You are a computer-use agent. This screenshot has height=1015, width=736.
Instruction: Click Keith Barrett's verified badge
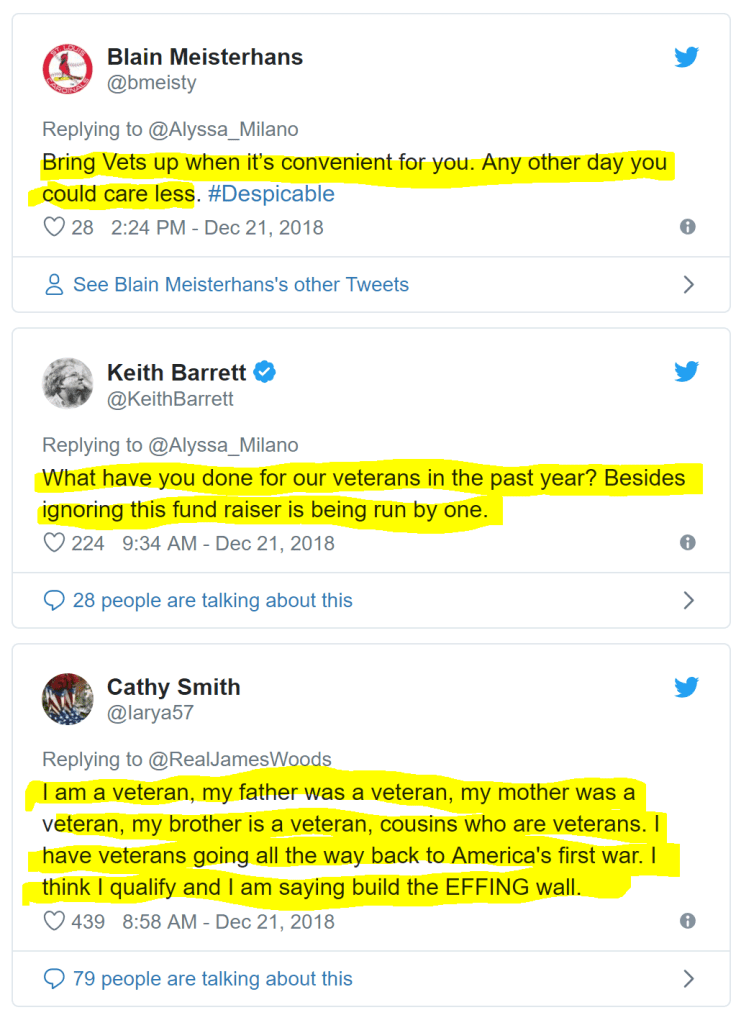click(x=265, y=373)
